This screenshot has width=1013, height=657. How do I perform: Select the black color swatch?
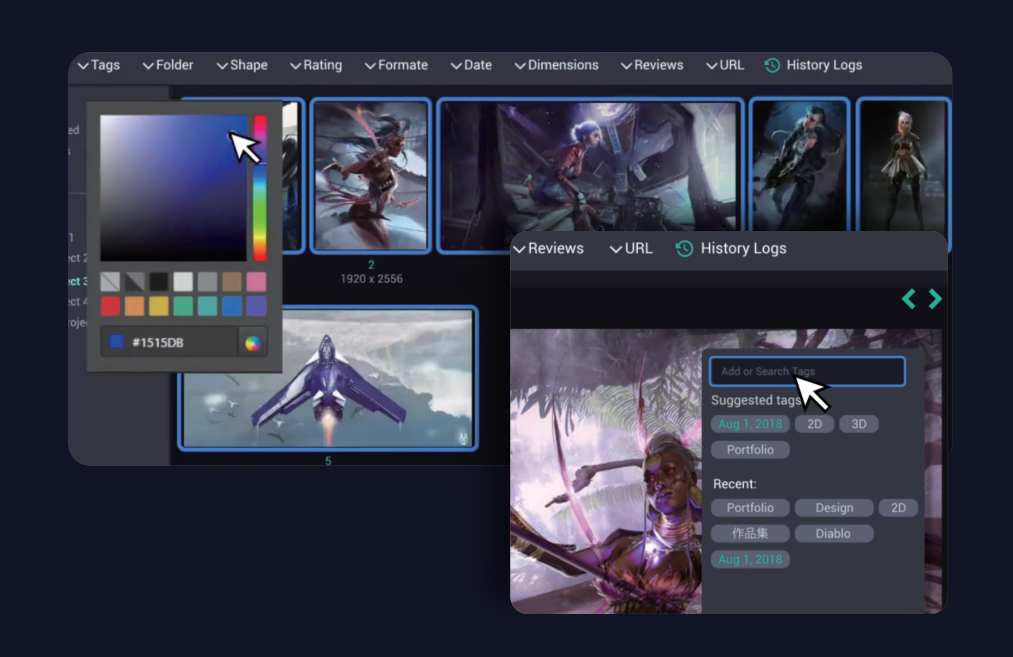(159, 282)
